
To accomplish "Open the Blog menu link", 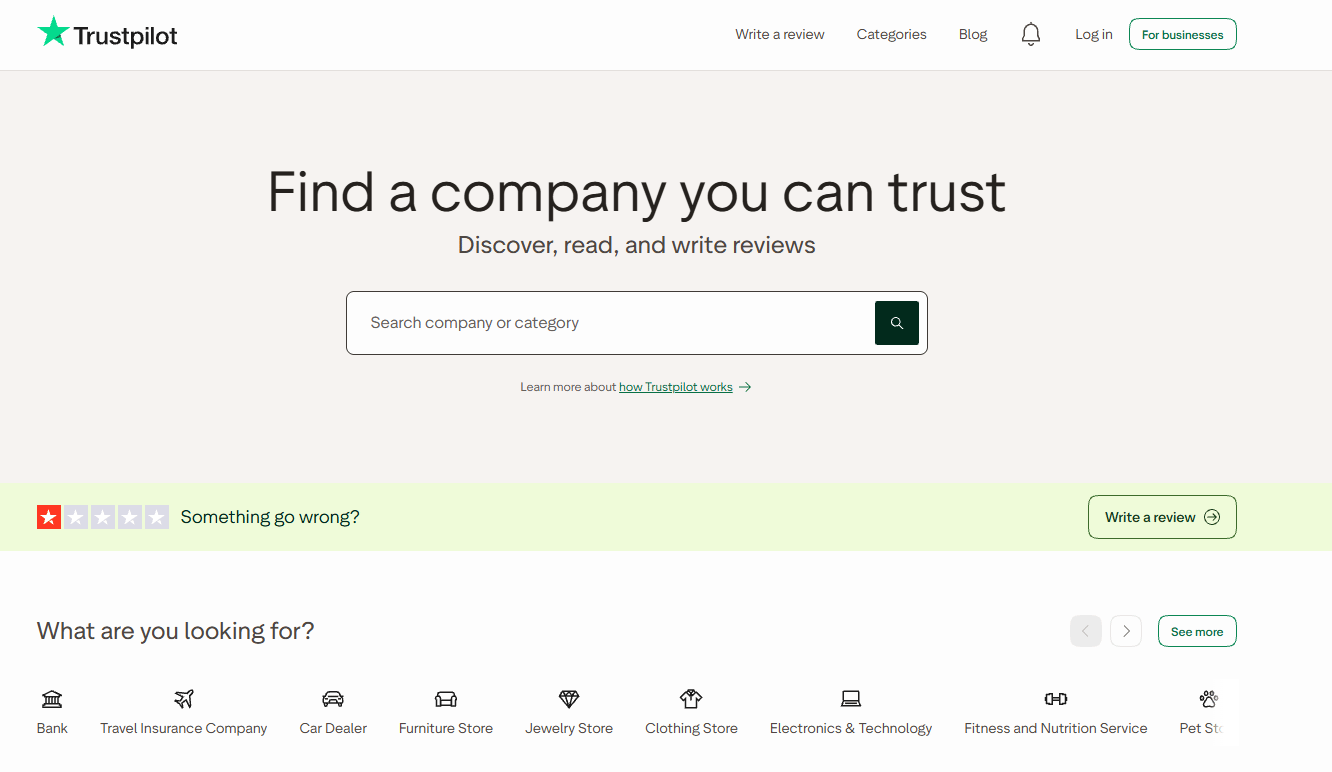I will tap(973, 34).
